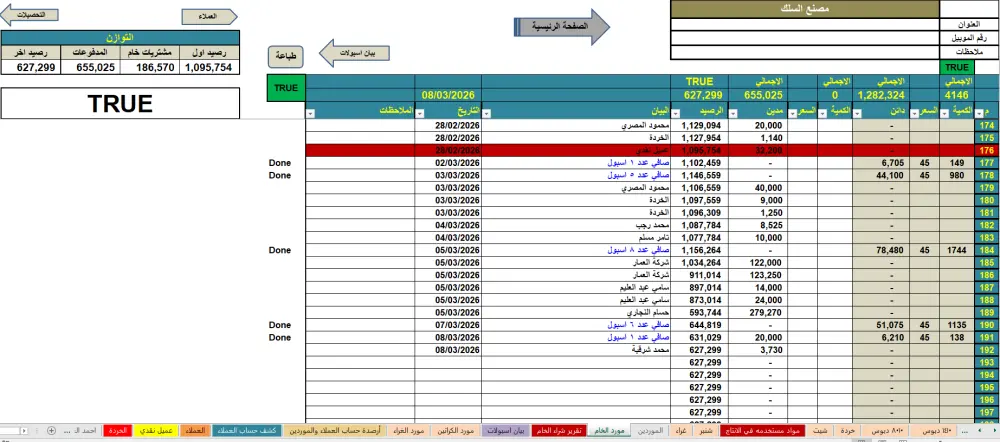Click the طباعة print button
Viewport: 1000px width, 442px height.
pos(285,57)
